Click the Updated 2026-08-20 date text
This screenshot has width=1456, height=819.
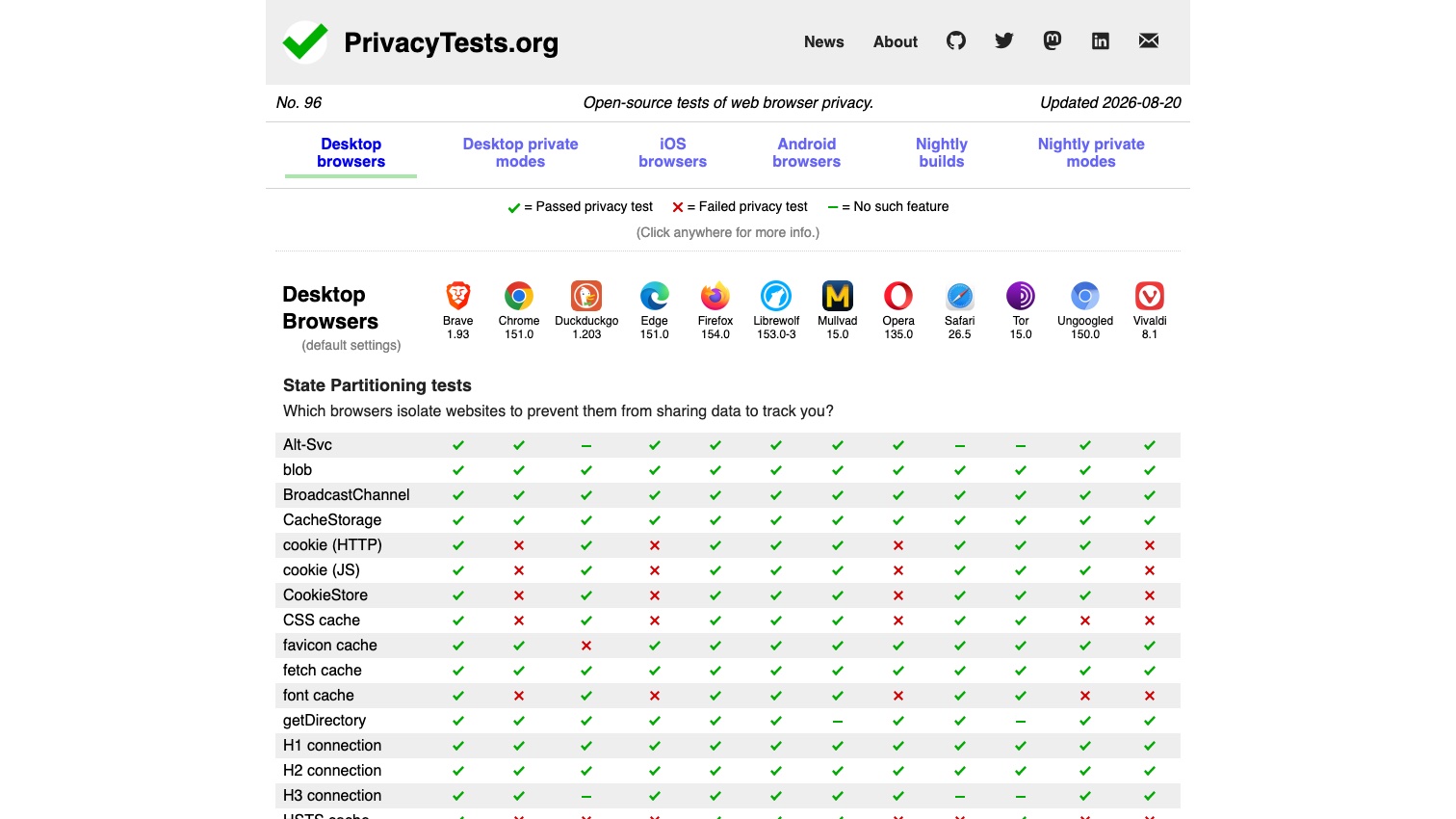pyautogui.click(x=1110, y=102)
